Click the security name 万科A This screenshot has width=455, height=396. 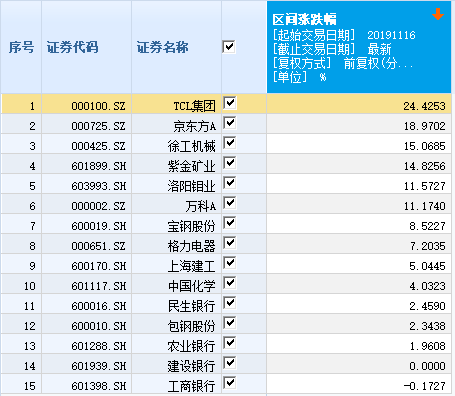201,206
